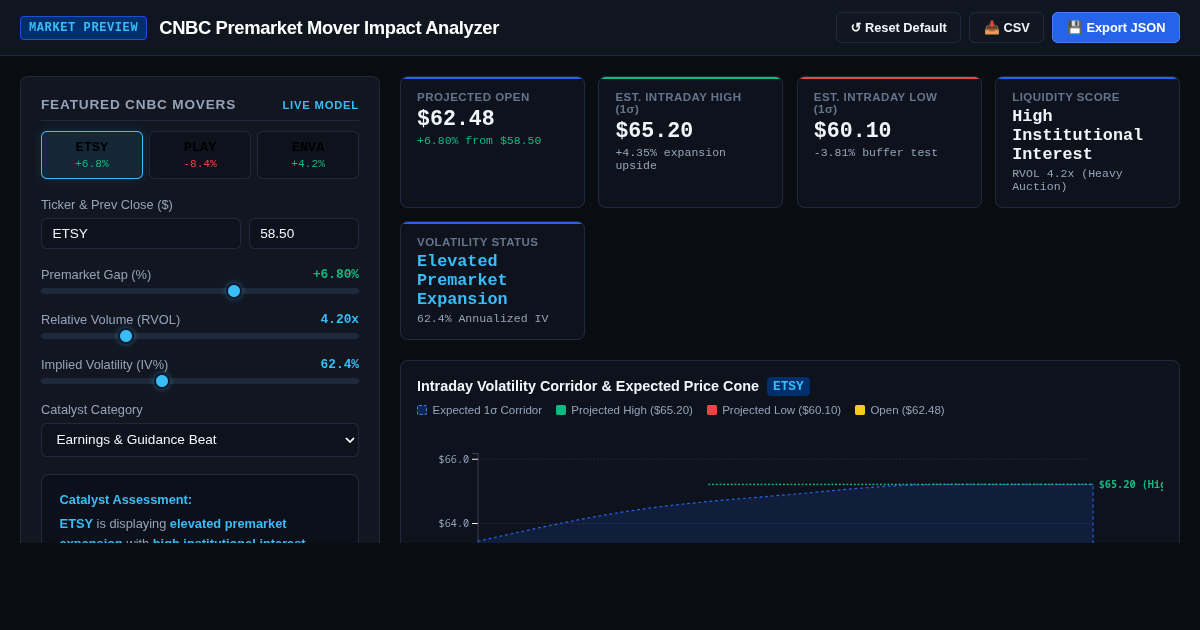Adjust the Premarket Gap slider handle

click(x=234, y=291)
